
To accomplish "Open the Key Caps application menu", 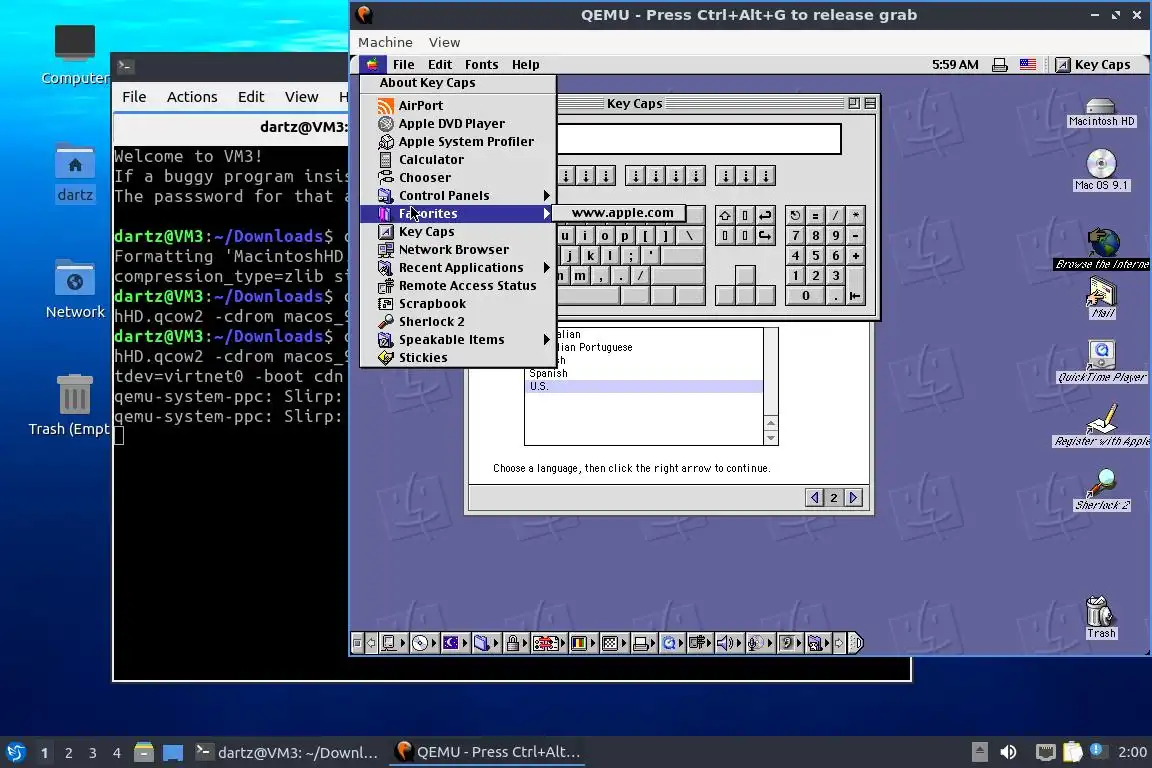I will [x=1093, y=65].
